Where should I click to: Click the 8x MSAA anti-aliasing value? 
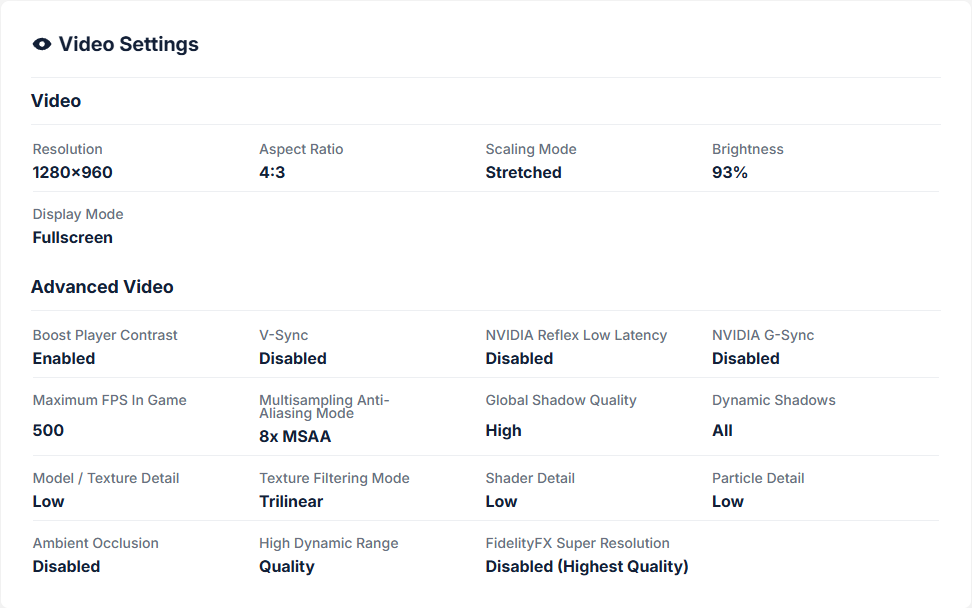(x=295, y=436)
